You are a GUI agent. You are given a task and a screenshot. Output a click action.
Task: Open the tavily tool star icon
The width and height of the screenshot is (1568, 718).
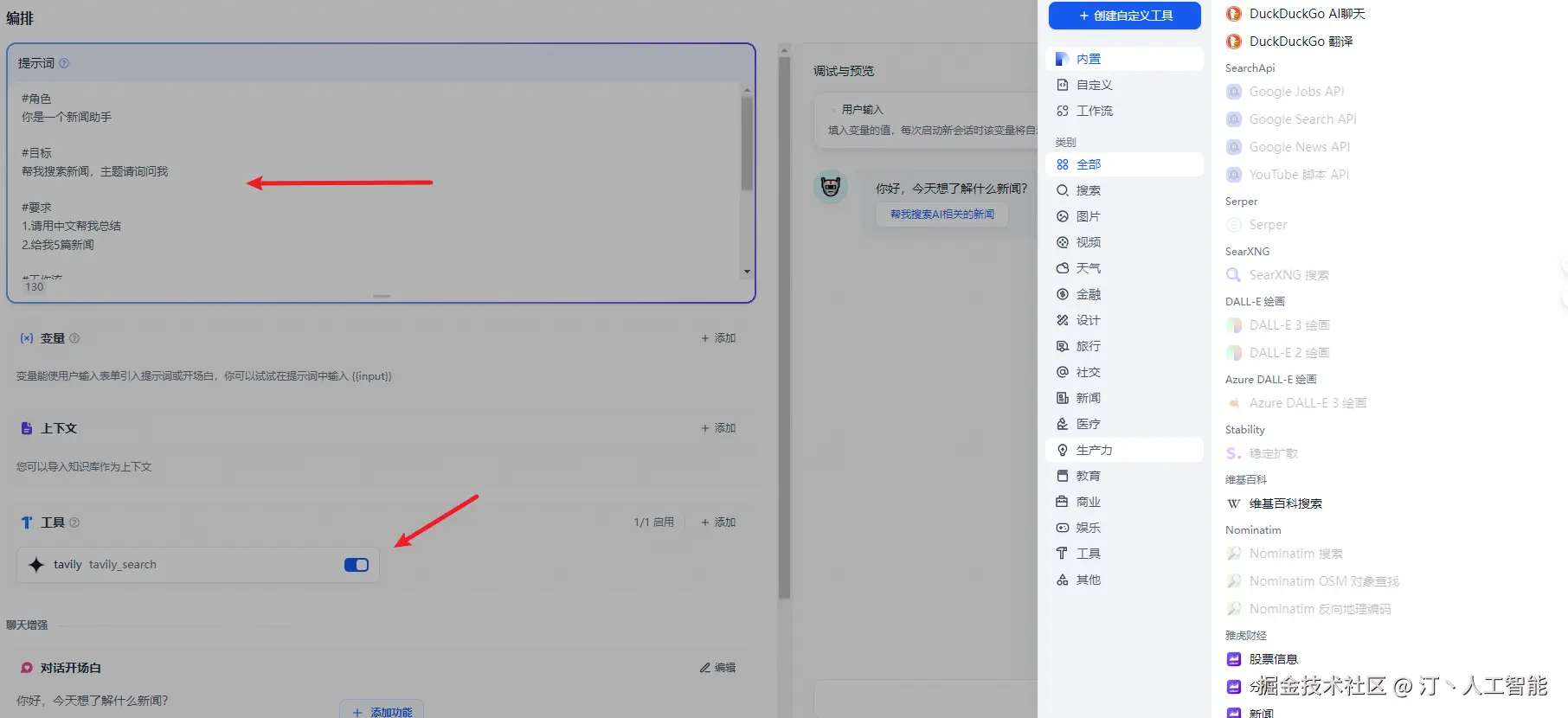point(36,565)
